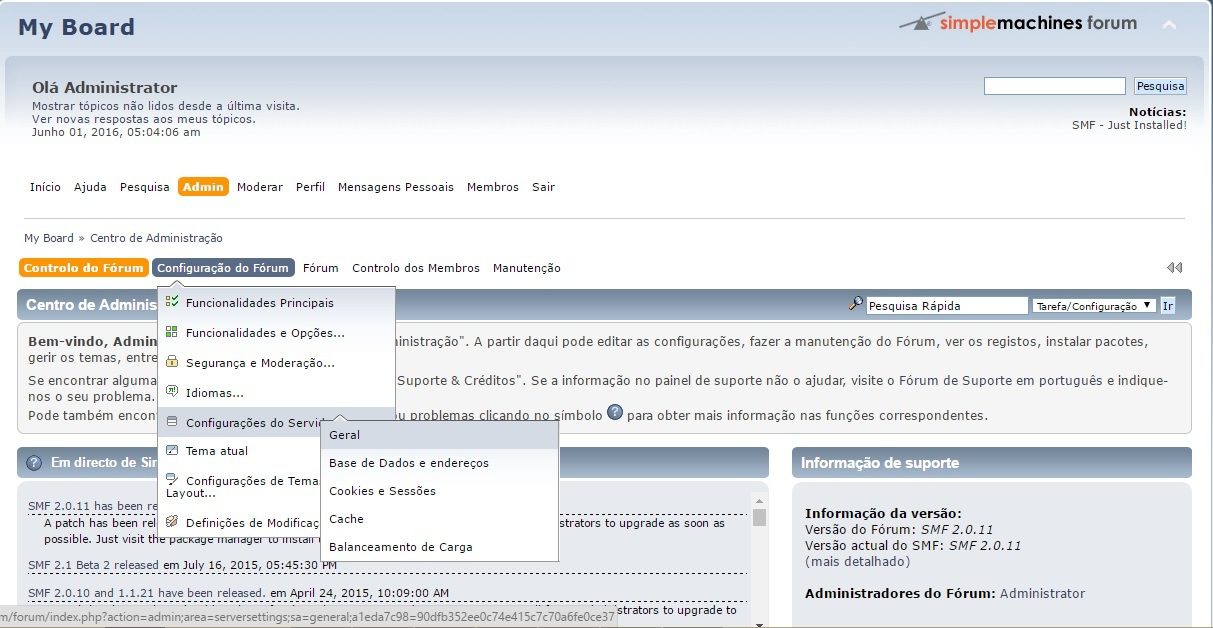Choose Geral in the server settings submenu
Image resolution: width=1213 pixels, height=628 pixels.
pyautogui.click(x=439, y=435)
